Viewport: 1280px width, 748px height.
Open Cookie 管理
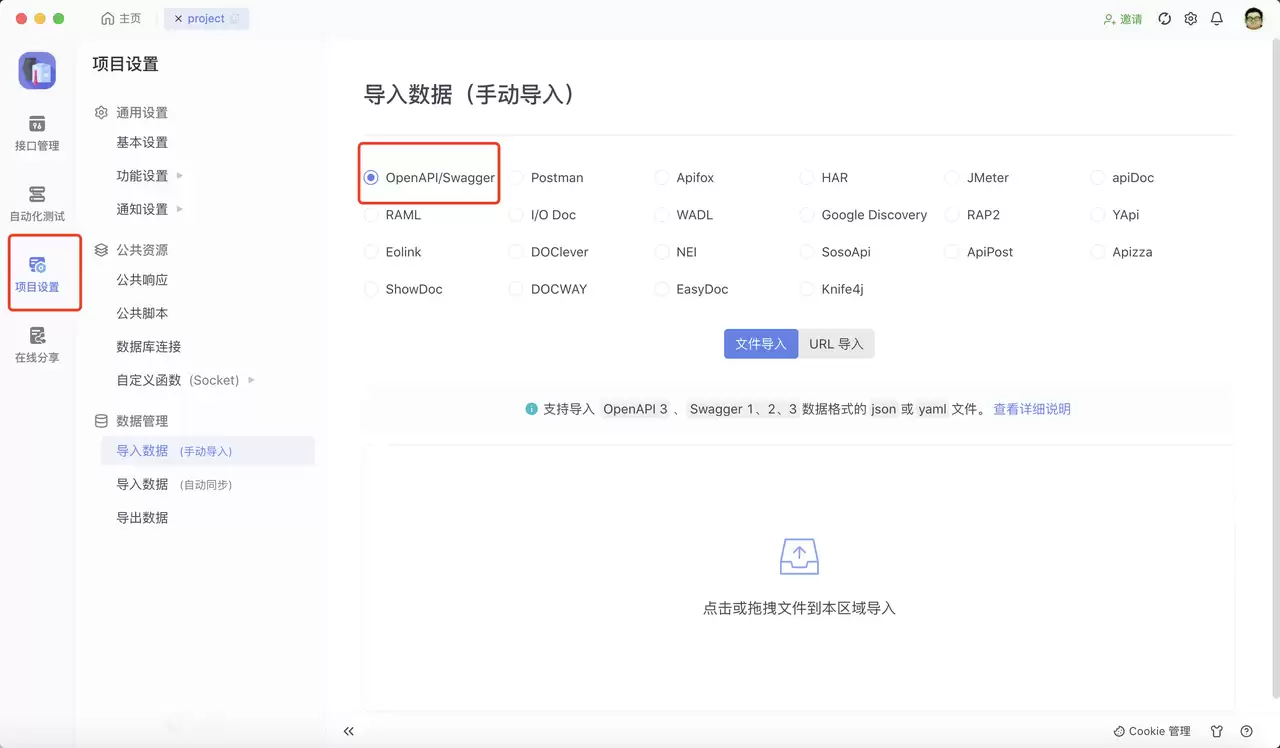pos(1152,731)
